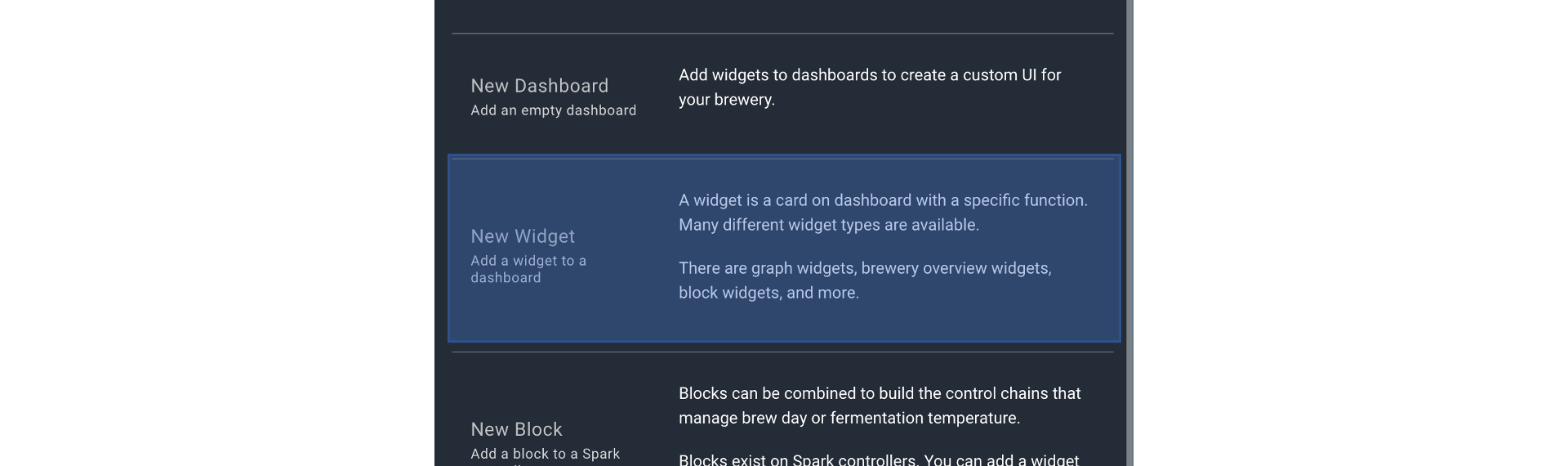Click the 'Blocks exist on Spark controllers' text

(878, 459)
